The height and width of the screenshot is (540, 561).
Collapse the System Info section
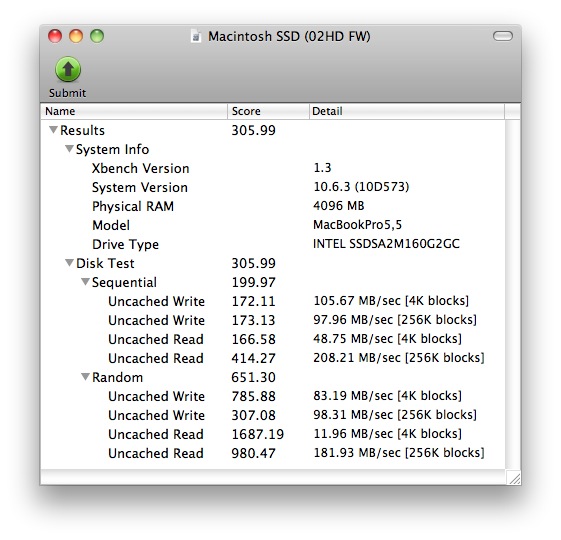[x=69, y=149]
